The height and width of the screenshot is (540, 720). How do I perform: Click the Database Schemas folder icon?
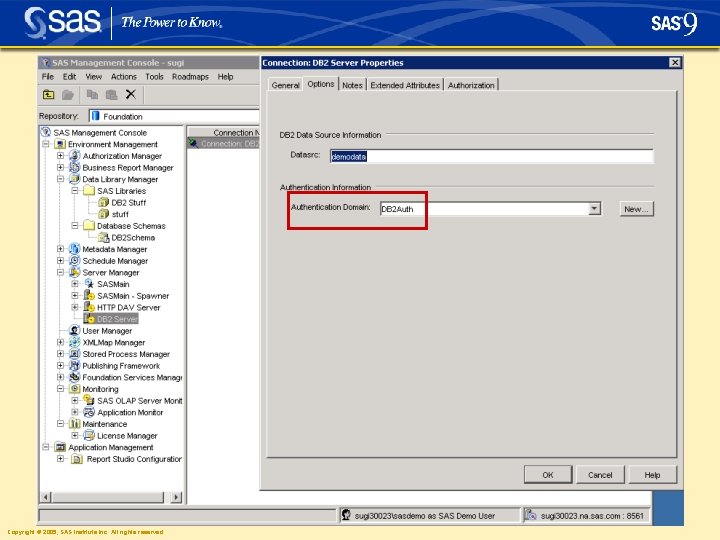pyautogui.click(x=89, y=225)
